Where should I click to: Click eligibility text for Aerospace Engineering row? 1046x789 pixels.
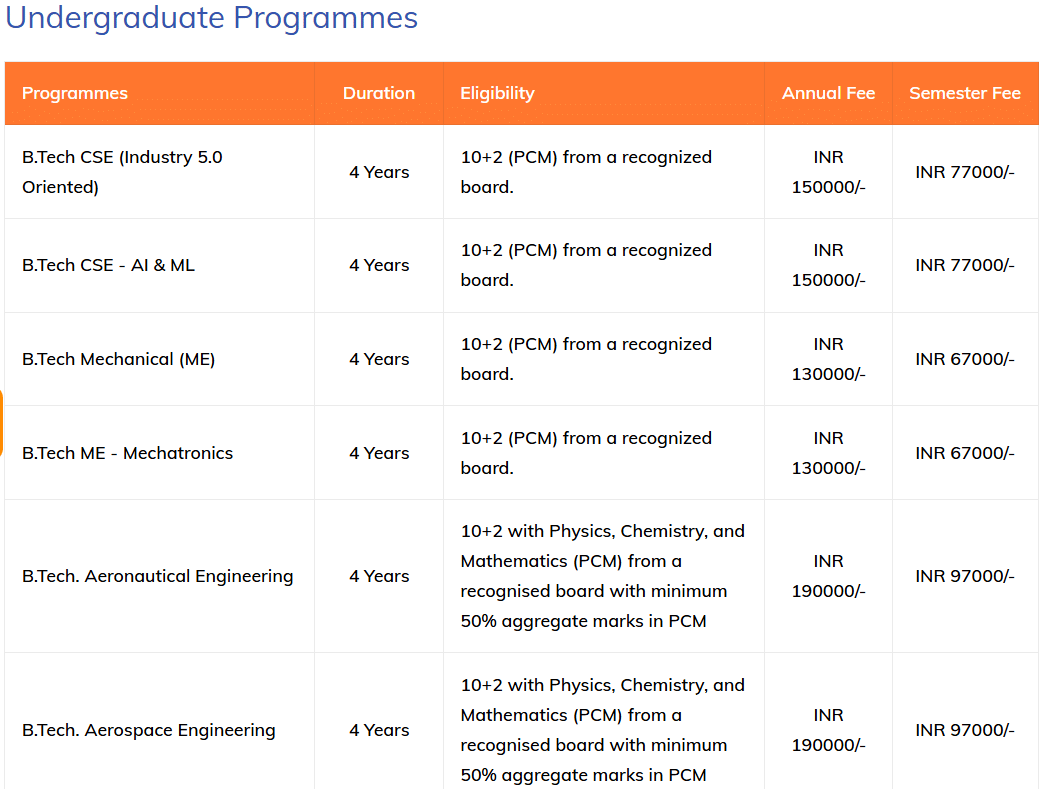click(602, 730)
